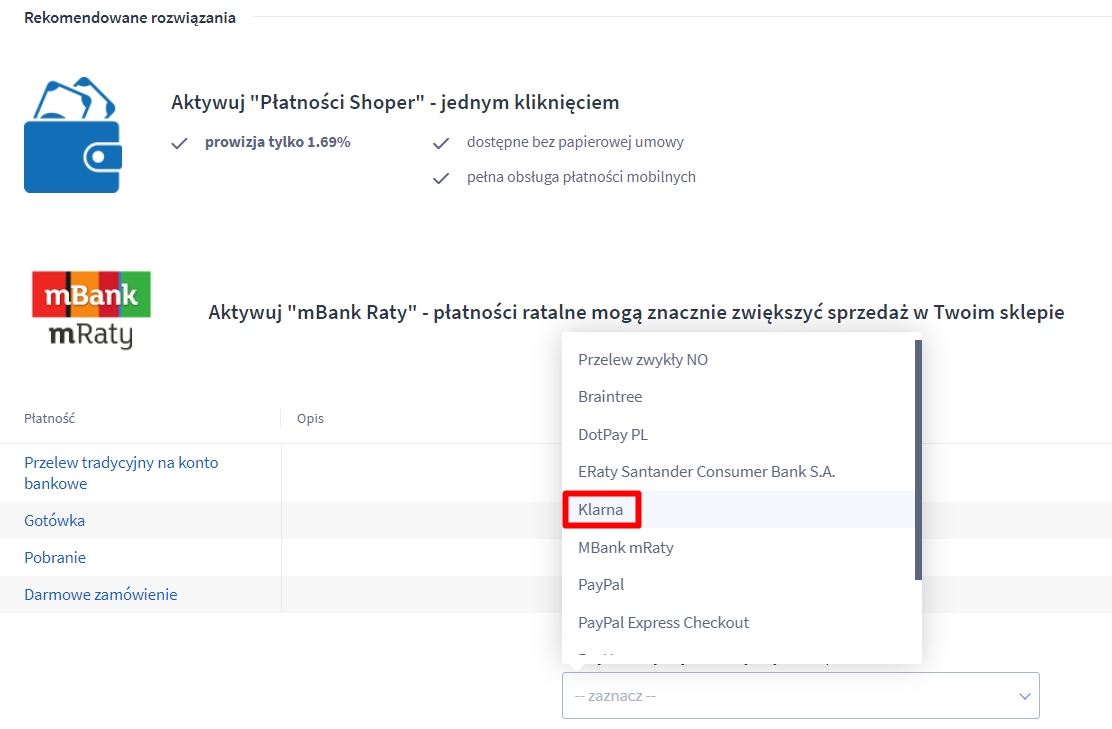Image resolution: width=1112 pixels, height=729 pixels.
Task: Select ERaty Santander Consumer Bank S.A.
Action: (x=738, y=472)
